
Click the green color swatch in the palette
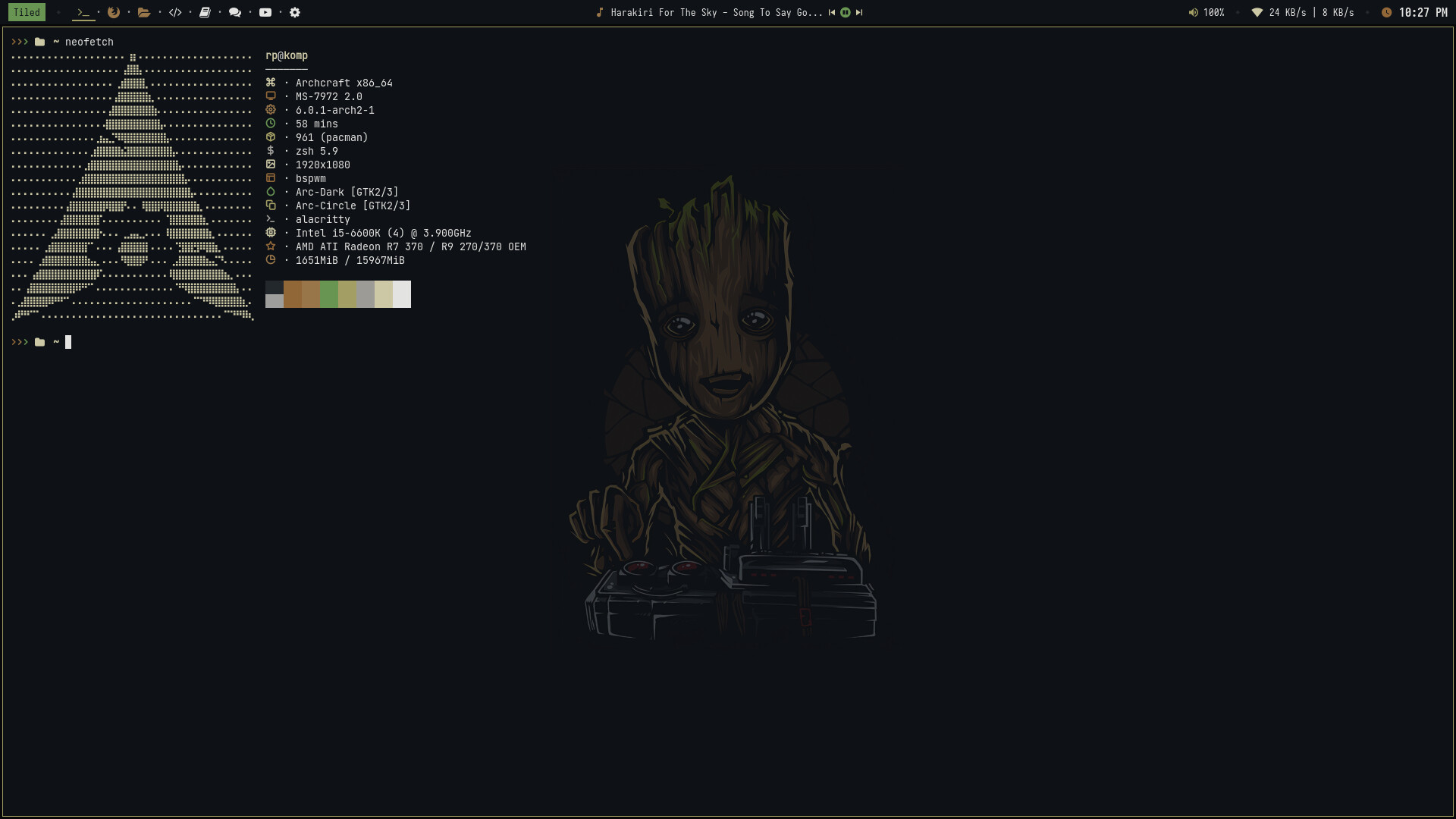tap(329, 294)
